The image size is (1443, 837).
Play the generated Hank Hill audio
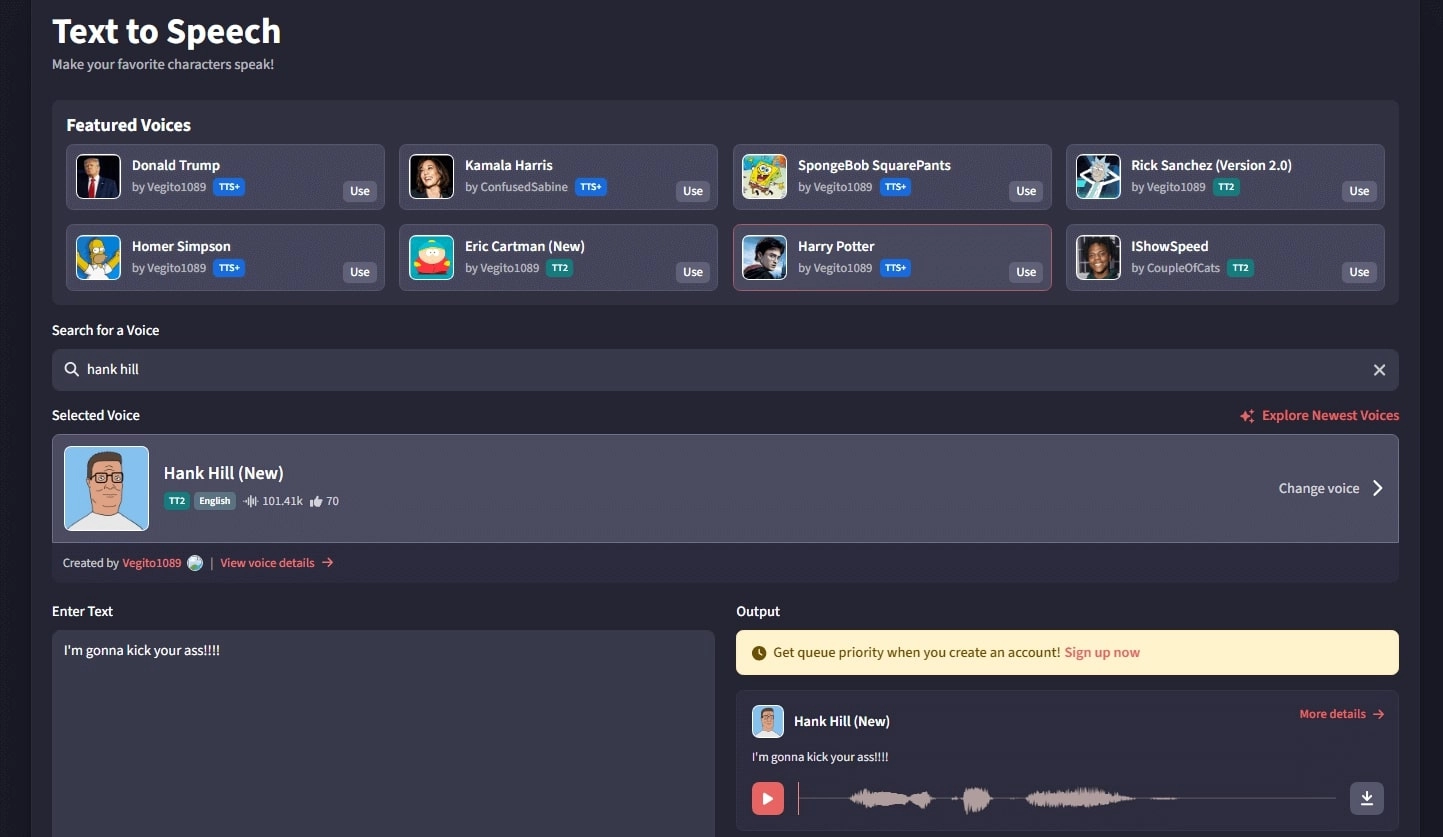[x=768, y=798]
